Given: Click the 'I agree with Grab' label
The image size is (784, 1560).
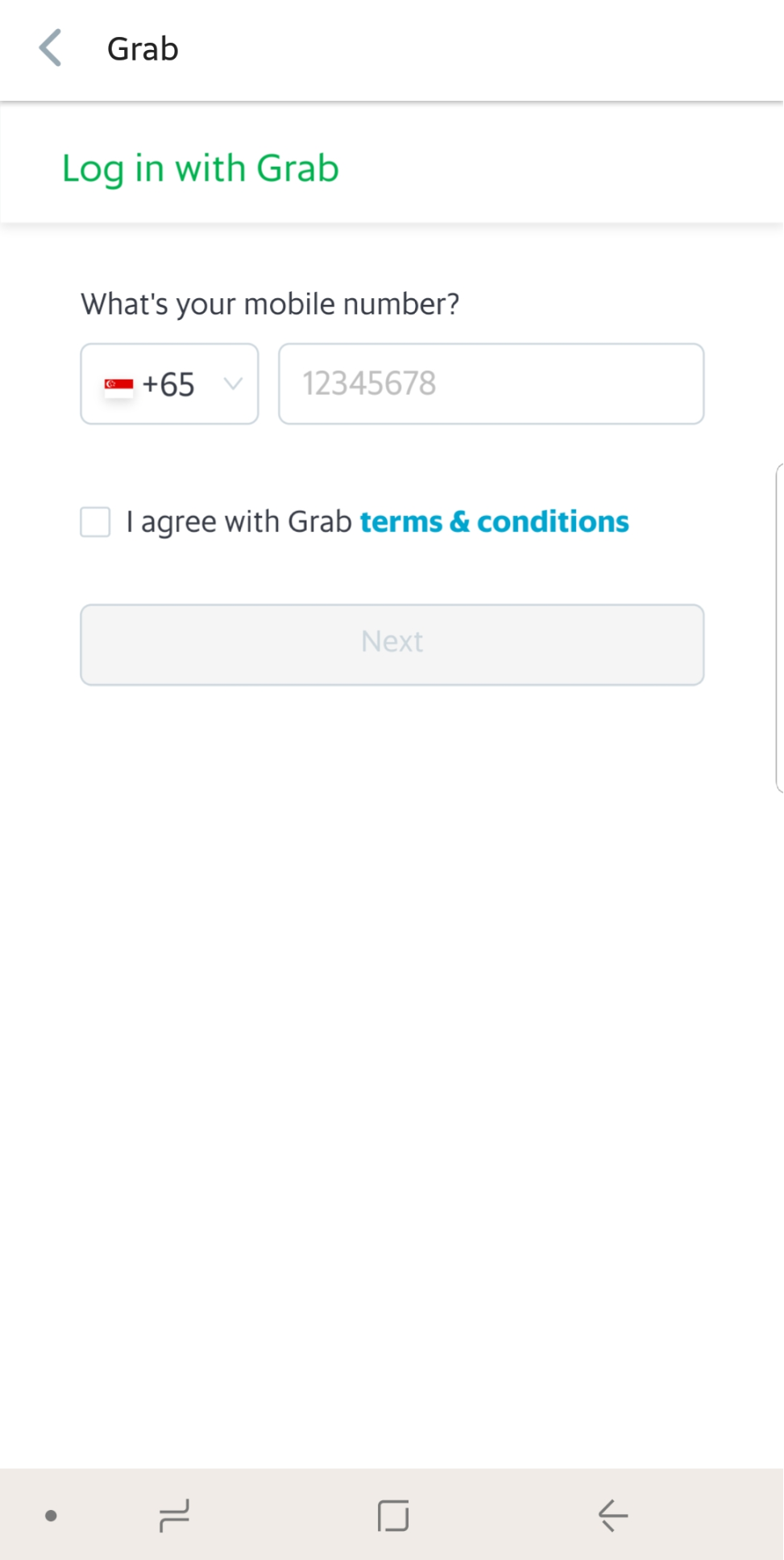Looking at the screenshot, I should click(x=239, y=522).
